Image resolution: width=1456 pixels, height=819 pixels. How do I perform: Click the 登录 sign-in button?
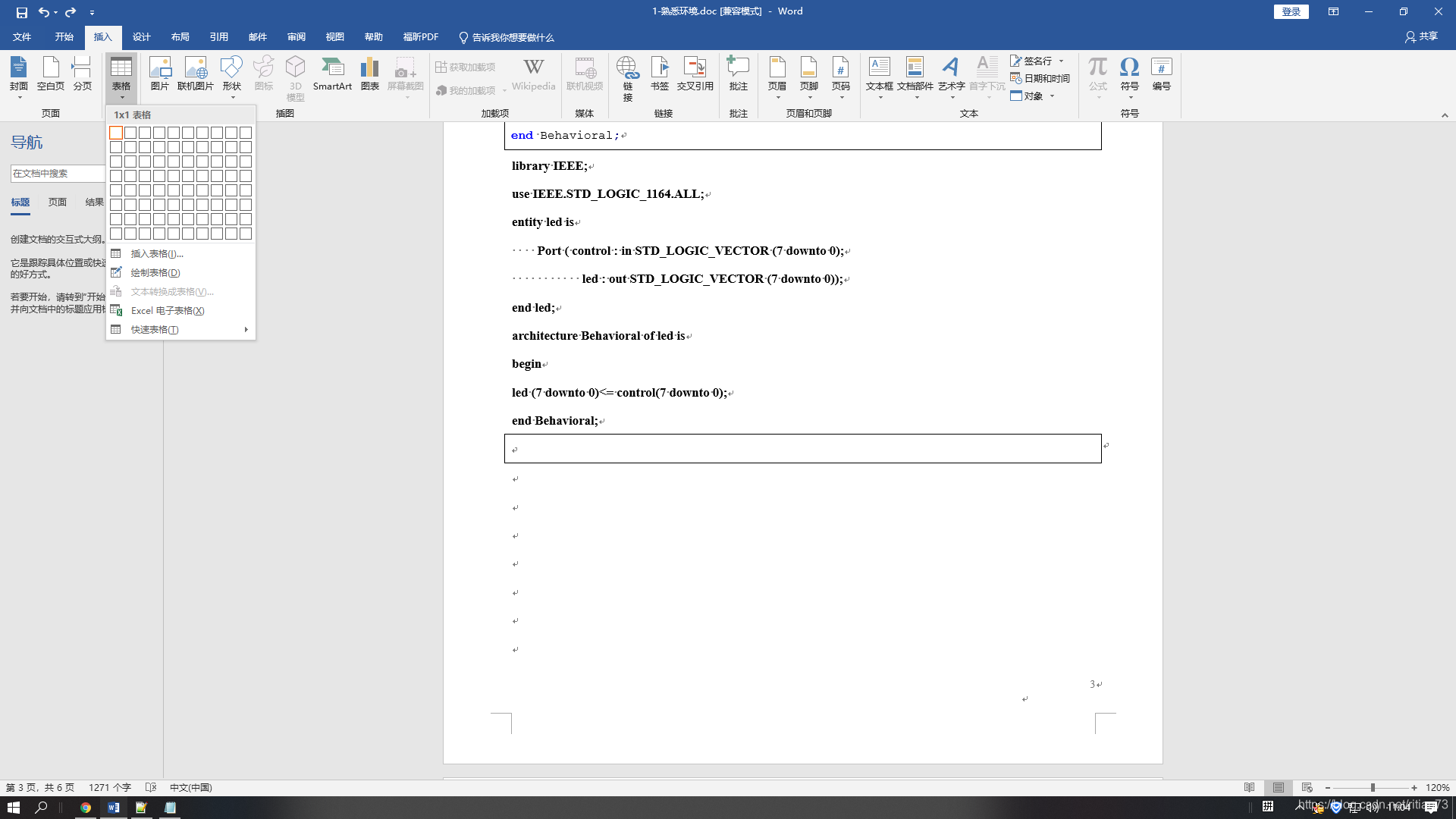pyautogui.click(x=1291, y=11)
